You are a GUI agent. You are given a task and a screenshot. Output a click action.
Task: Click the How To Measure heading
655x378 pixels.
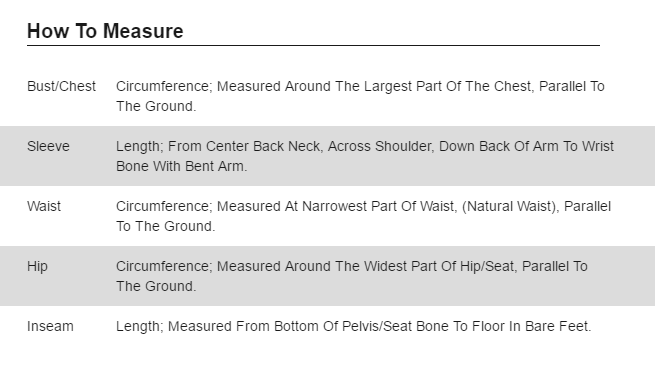tap(105, 31)
